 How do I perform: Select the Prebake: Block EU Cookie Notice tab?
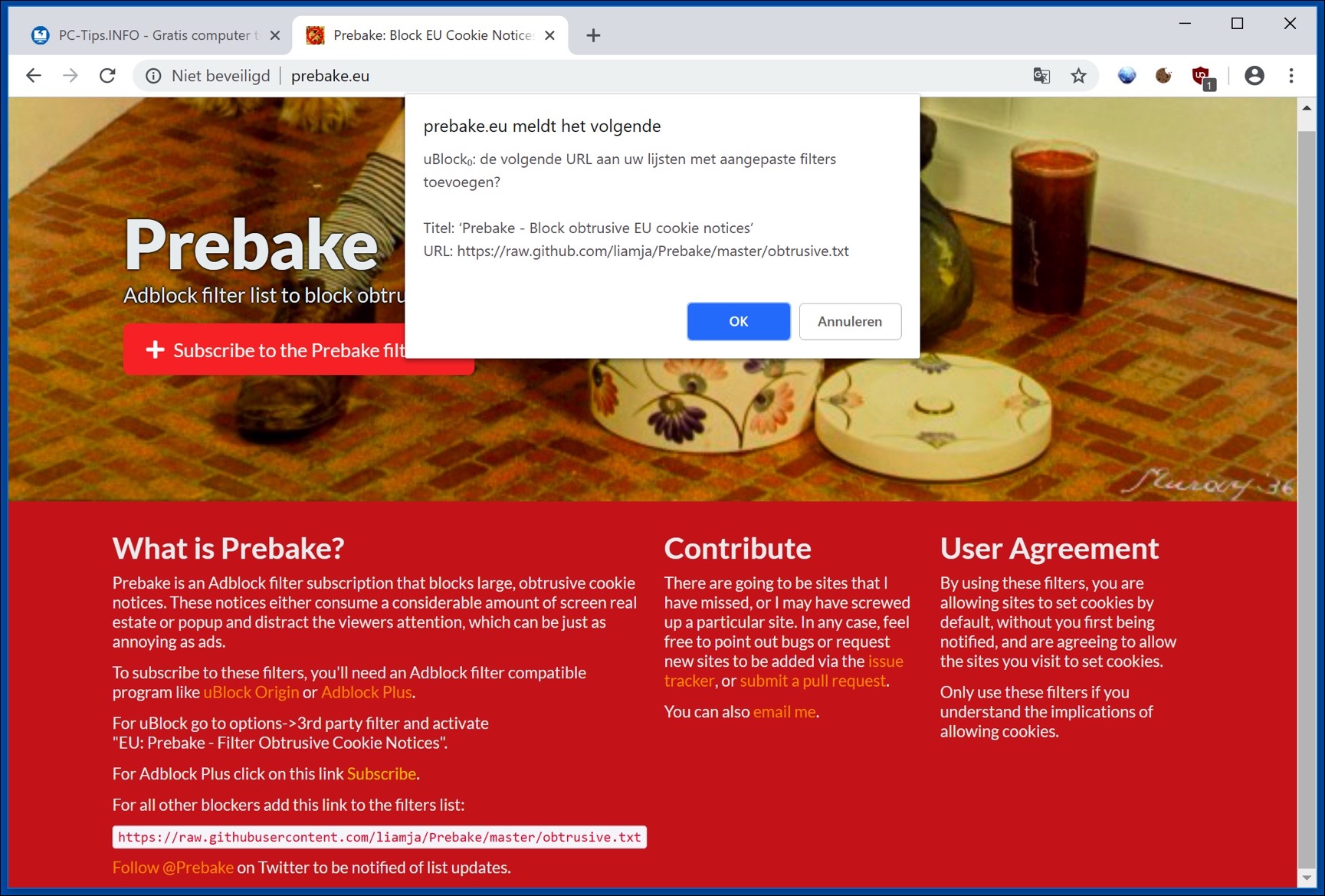(x=430, y=35)
